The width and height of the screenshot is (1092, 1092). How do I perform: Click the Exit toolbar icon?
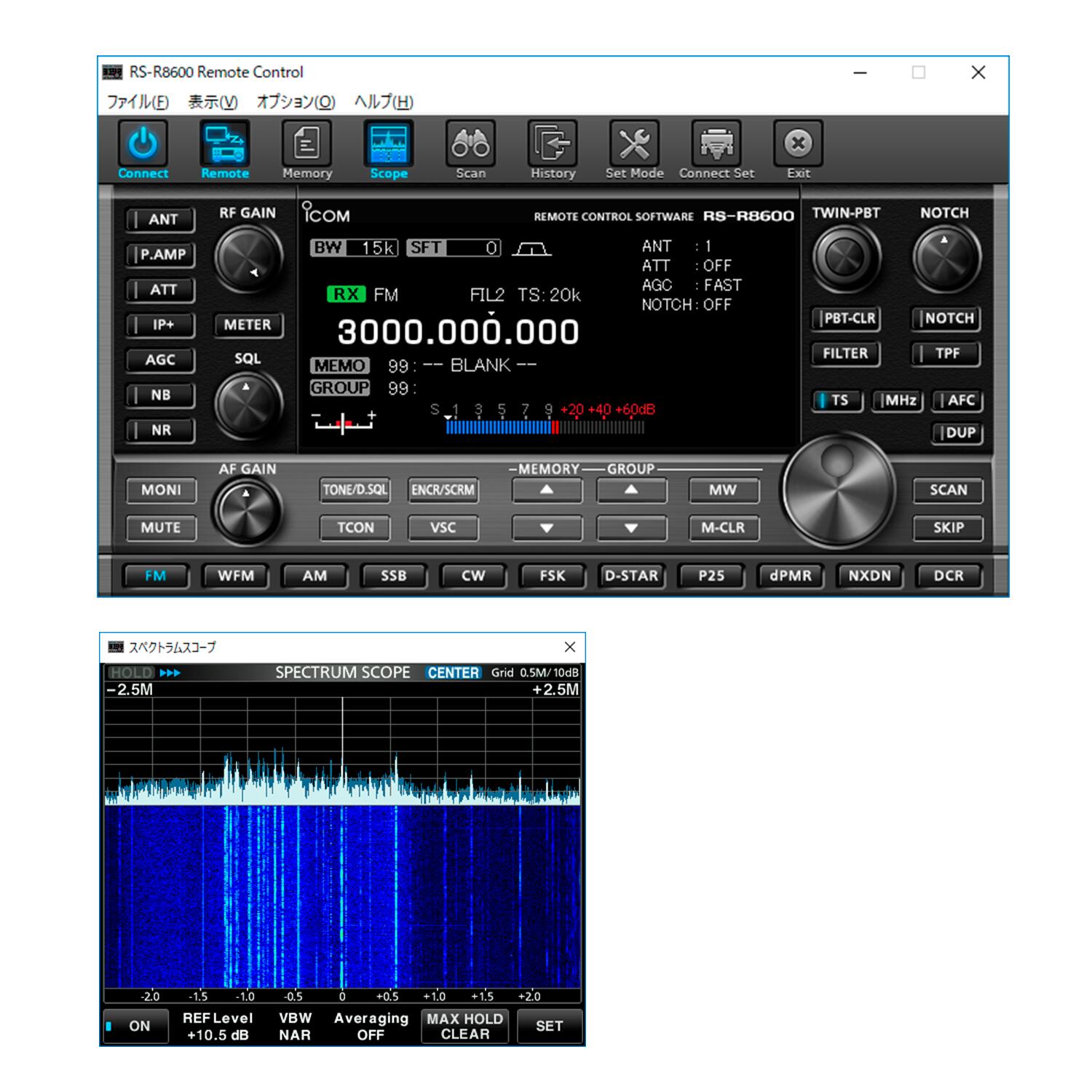pos(798,145)
